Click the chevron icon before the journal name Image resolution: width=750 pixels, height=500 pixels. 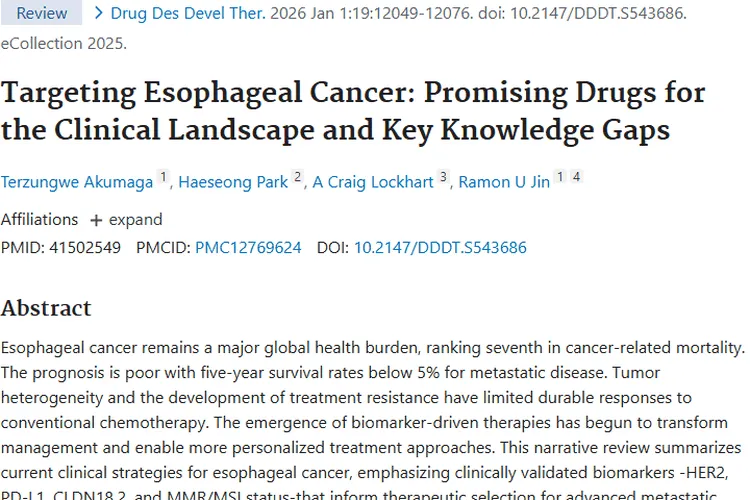[x=98, y=14]
